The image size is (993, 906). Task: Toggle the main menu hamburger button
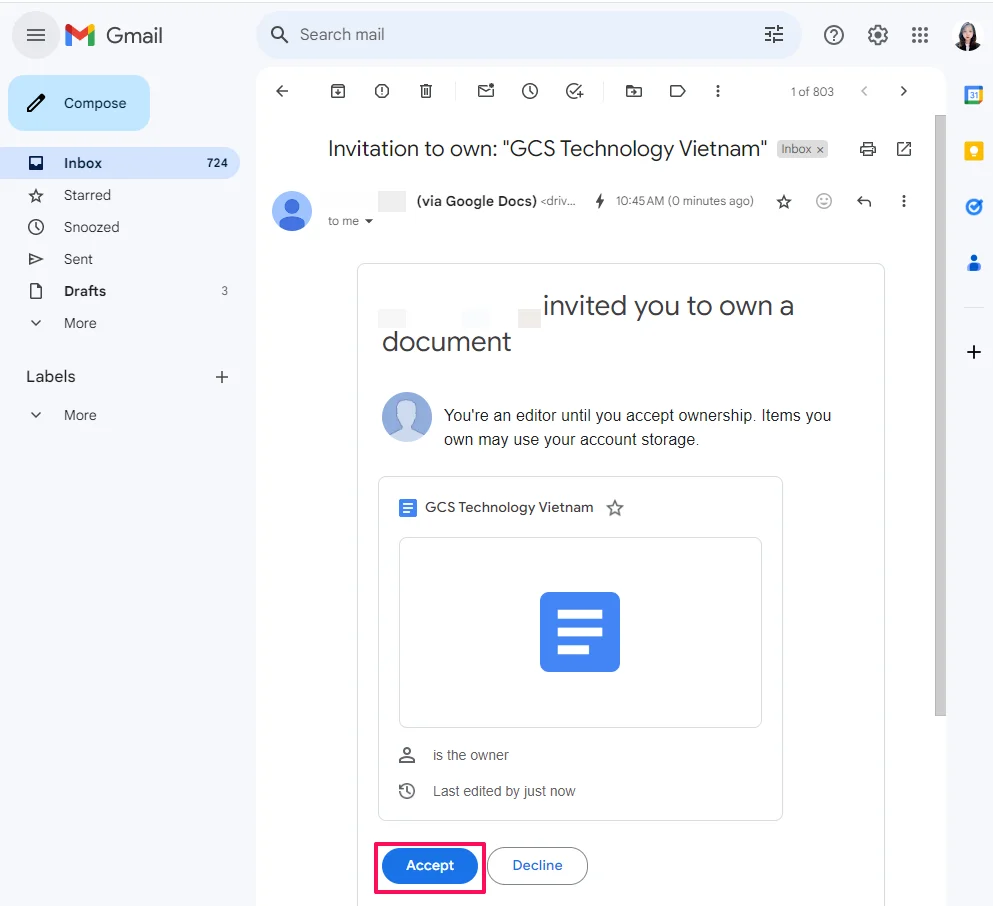(x=36, y=35)
